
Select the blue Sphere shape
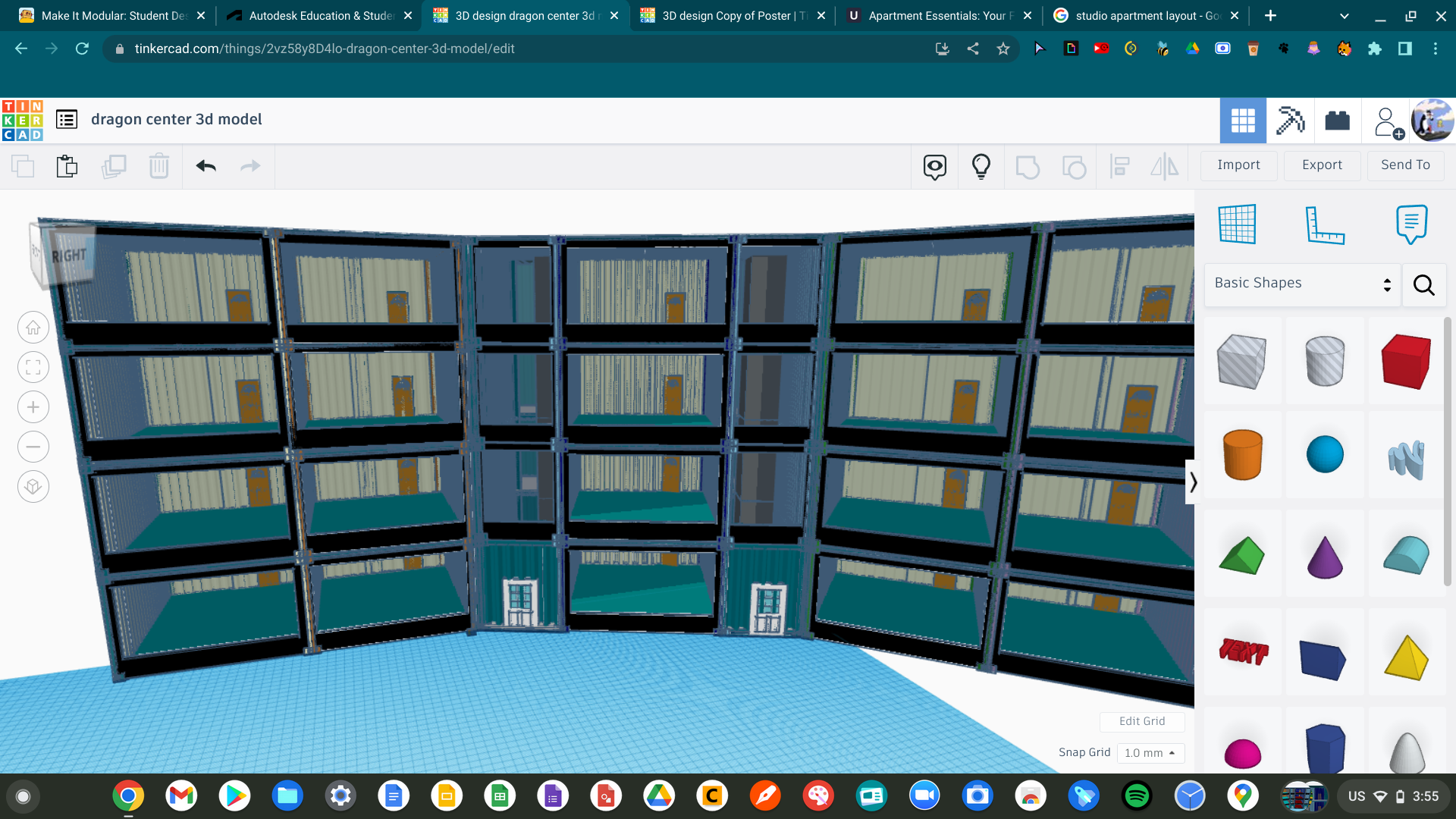1324,455
